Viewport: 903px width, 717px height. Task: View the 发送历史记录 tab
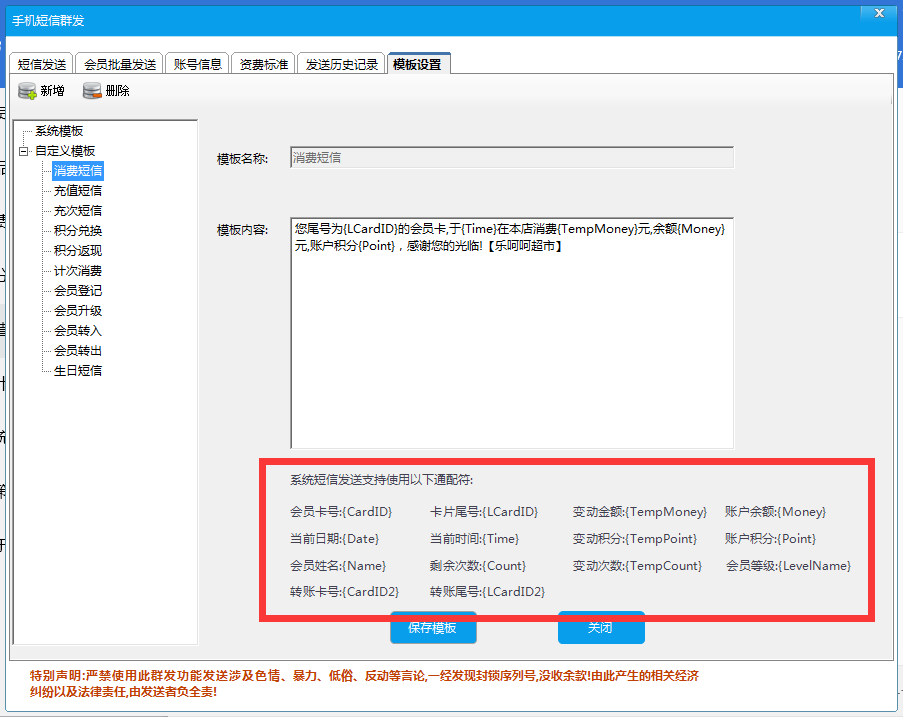(x=342, y=64)
